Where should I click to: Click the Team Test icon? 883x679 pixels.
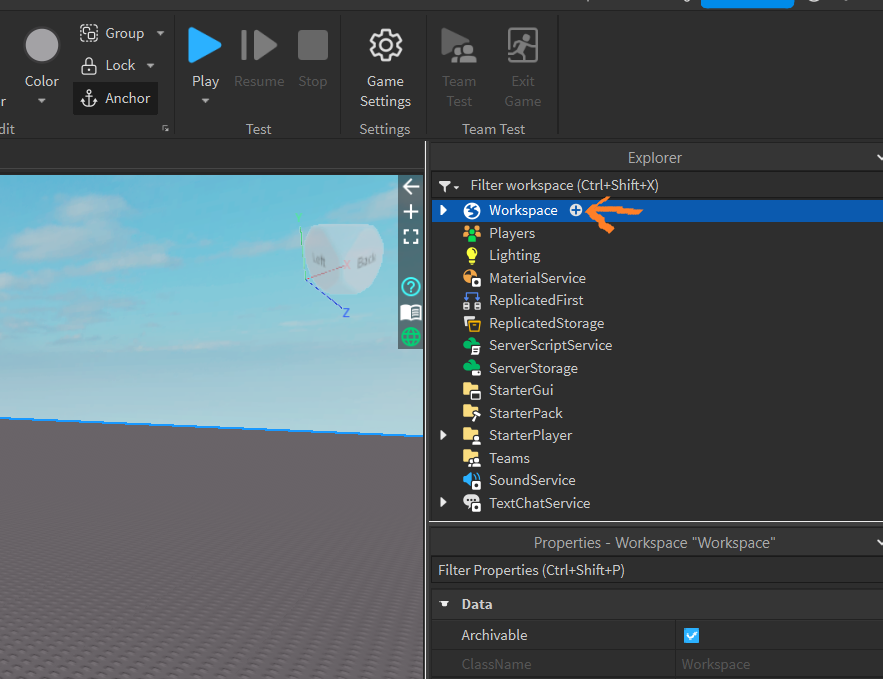pyautogui.click(x=458, y=45)
